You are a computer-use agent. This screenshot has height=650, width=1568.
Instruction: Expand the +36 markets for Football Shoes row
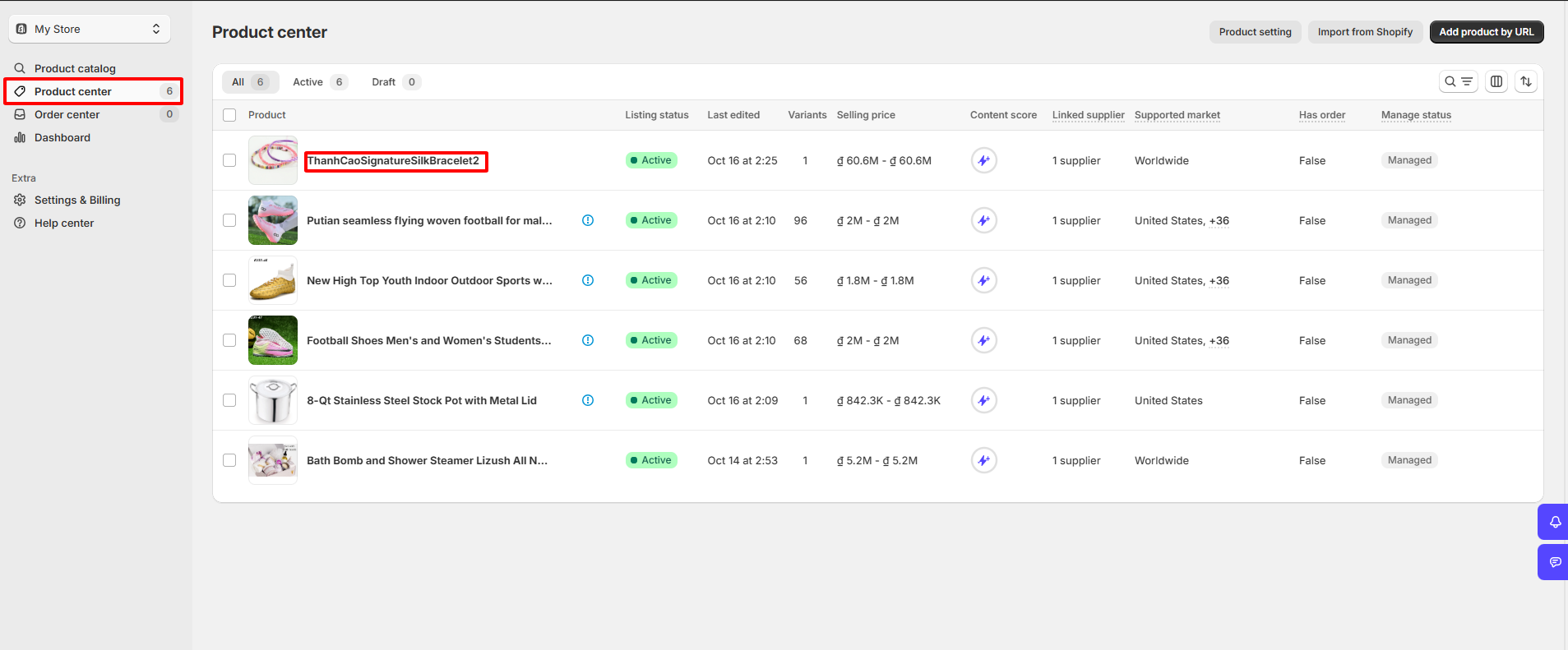point(1219,340)
